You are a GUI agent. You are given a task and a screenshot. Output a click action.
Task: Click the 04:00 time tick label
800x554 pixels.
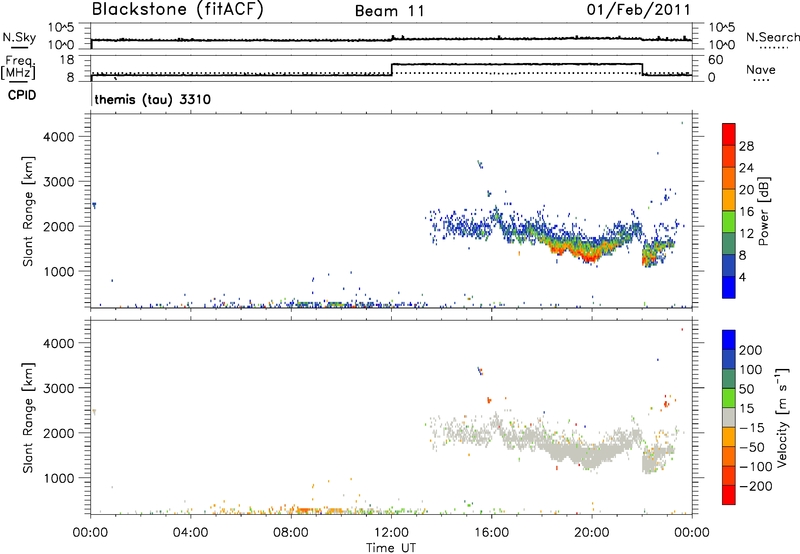point(190,533)
